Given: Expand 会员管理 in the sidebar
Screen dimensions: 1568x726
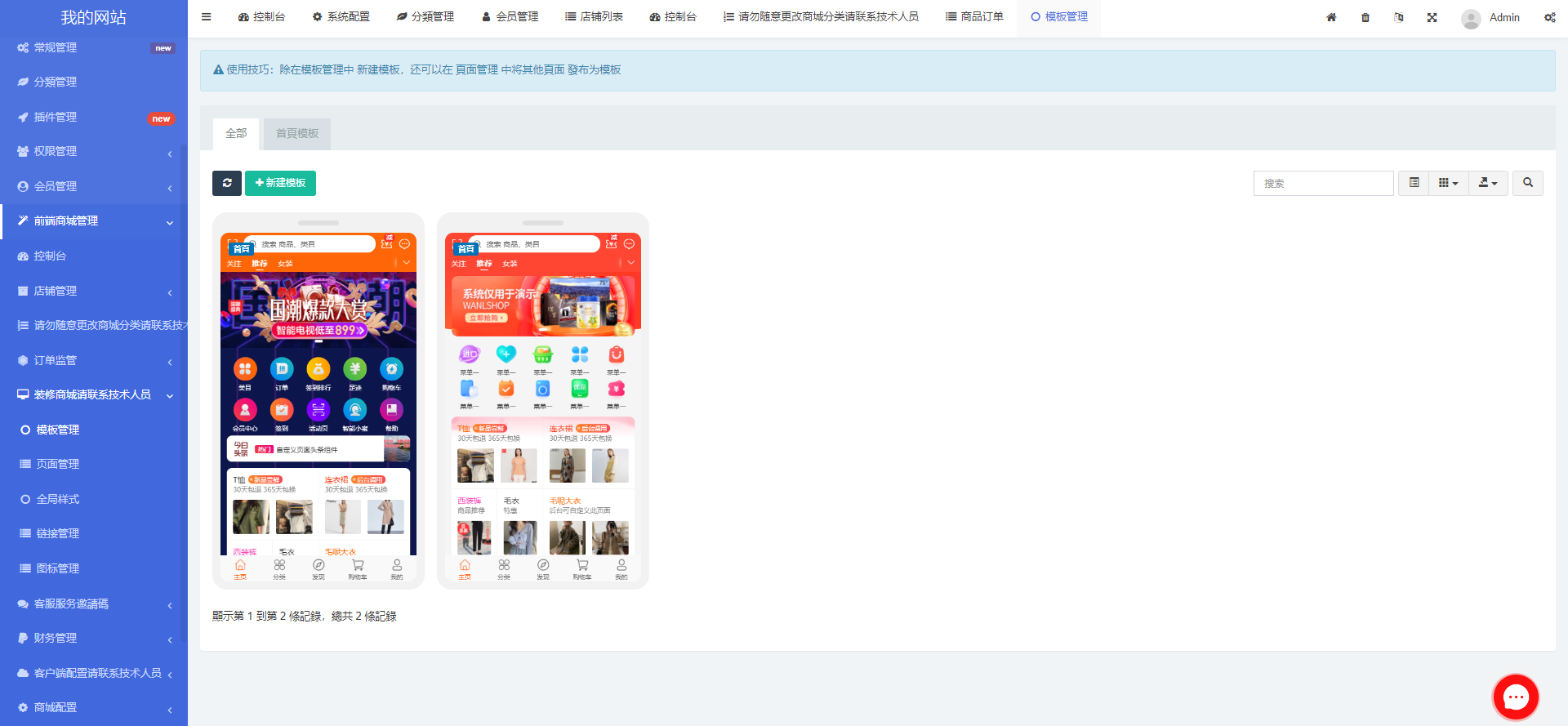Looking at the screenshot, I should point(94,186).
